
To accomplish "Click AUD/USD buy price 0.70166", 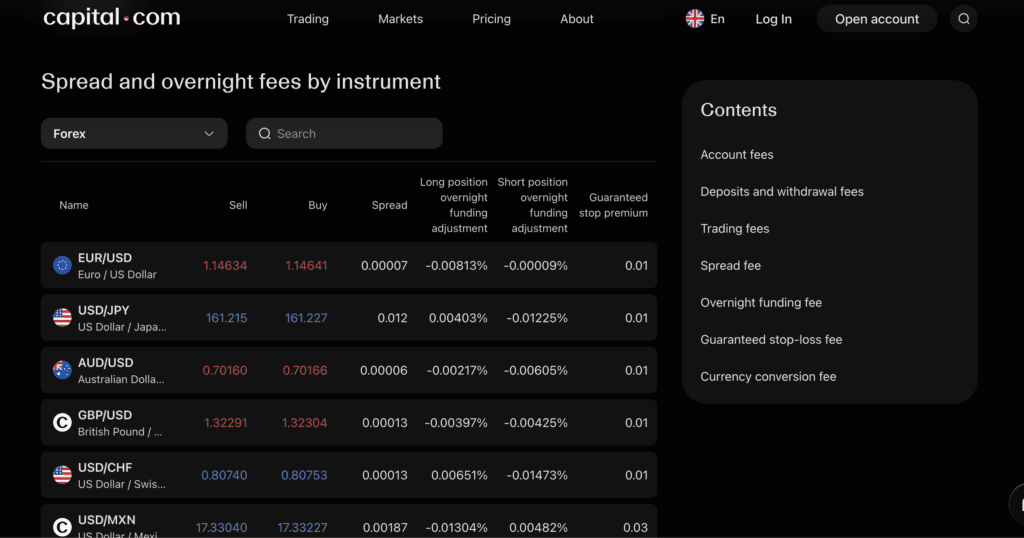I will [304, 370].
